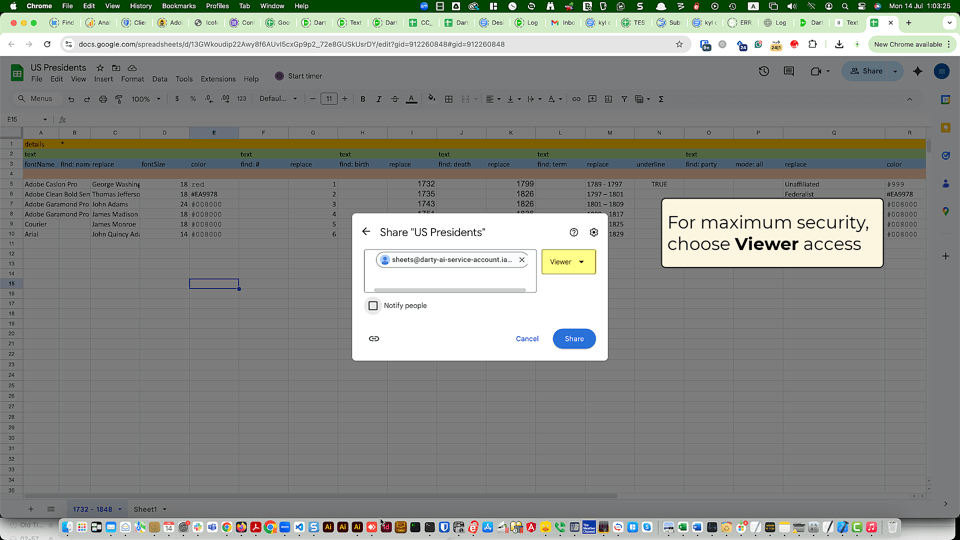The image size is (960, 540).
Task: Open the Default font dropdown
Action: [x=278, y=99]
